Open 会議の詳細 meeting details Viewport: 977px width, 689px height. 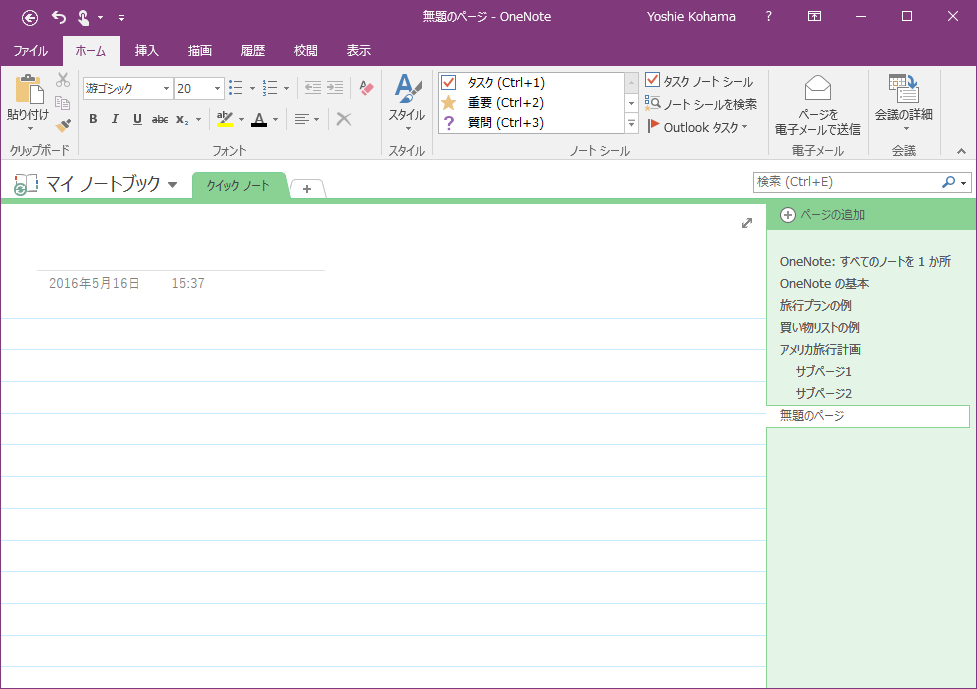(x=903, y=103)
